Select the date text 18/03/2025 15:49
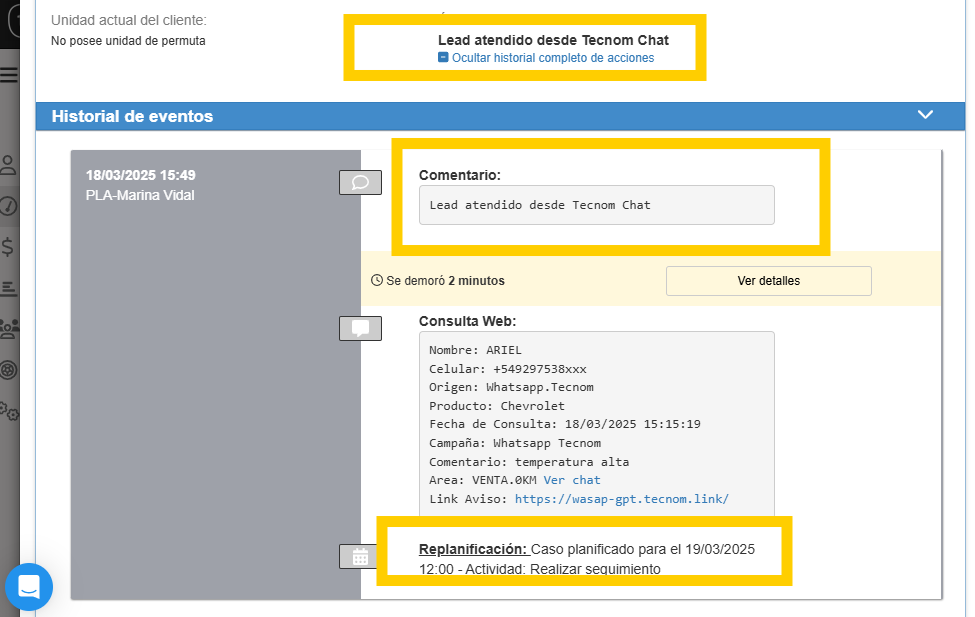Screen dimensions: 975x617 point(141,175)
